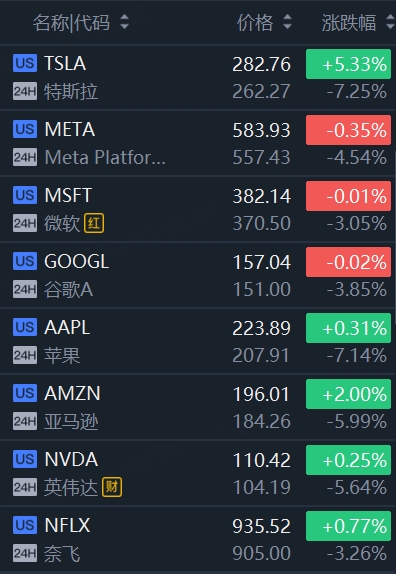Click the META -0.35% red change button

pos(348,130)
